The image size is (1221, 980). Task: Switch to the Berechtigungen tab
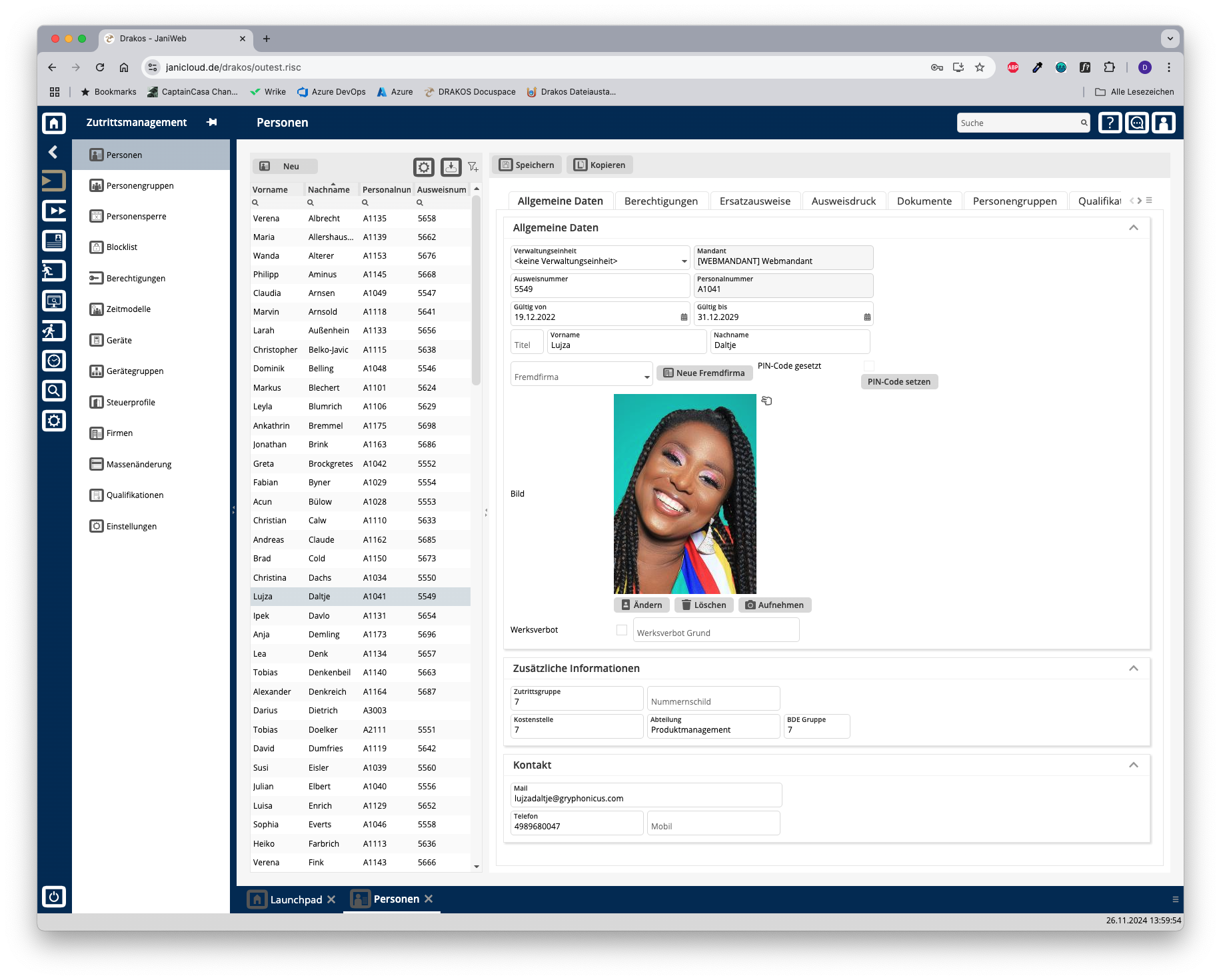pos(661,201)
